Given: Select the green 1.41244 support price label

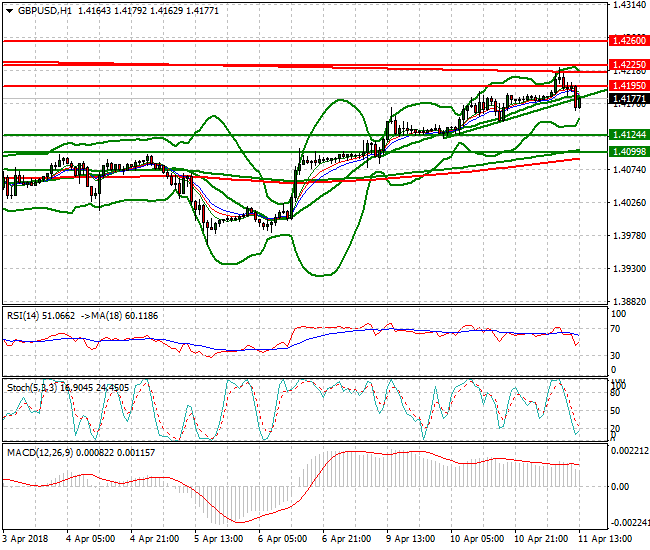Looking at the screenshot, I should click(631, 134).
